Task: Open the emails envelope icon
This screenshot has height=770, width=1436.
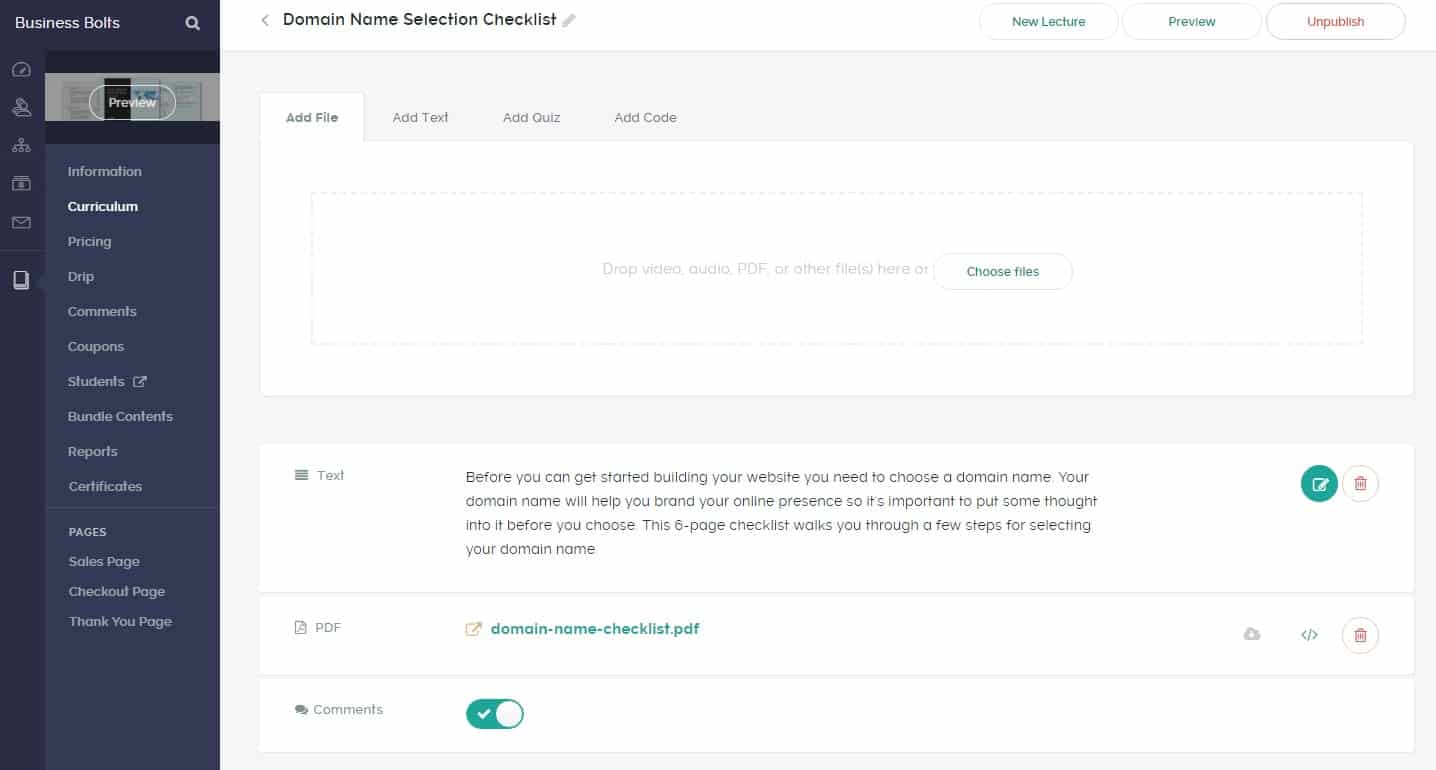Action: tap(21, 222)
